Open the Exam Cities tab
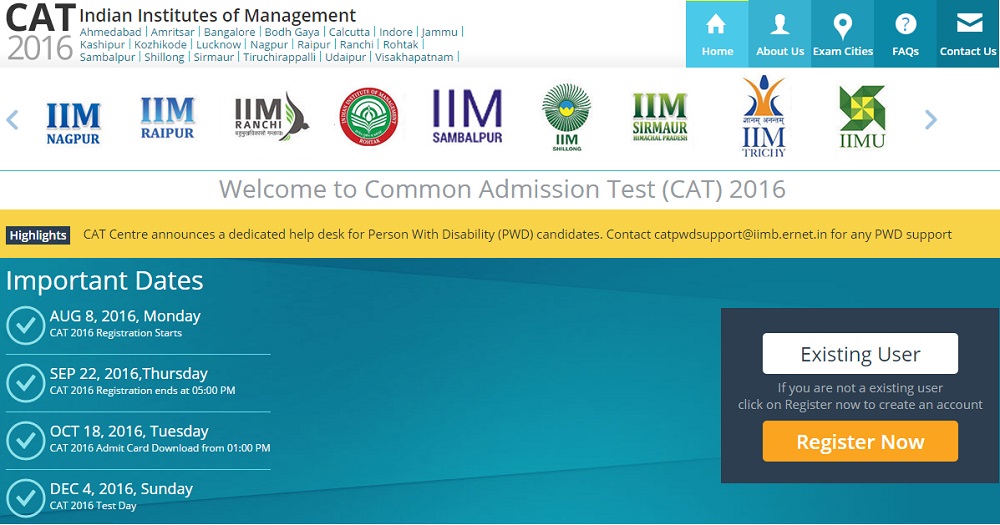Viewport: 1000px width, 525px height. click(842, 34)
